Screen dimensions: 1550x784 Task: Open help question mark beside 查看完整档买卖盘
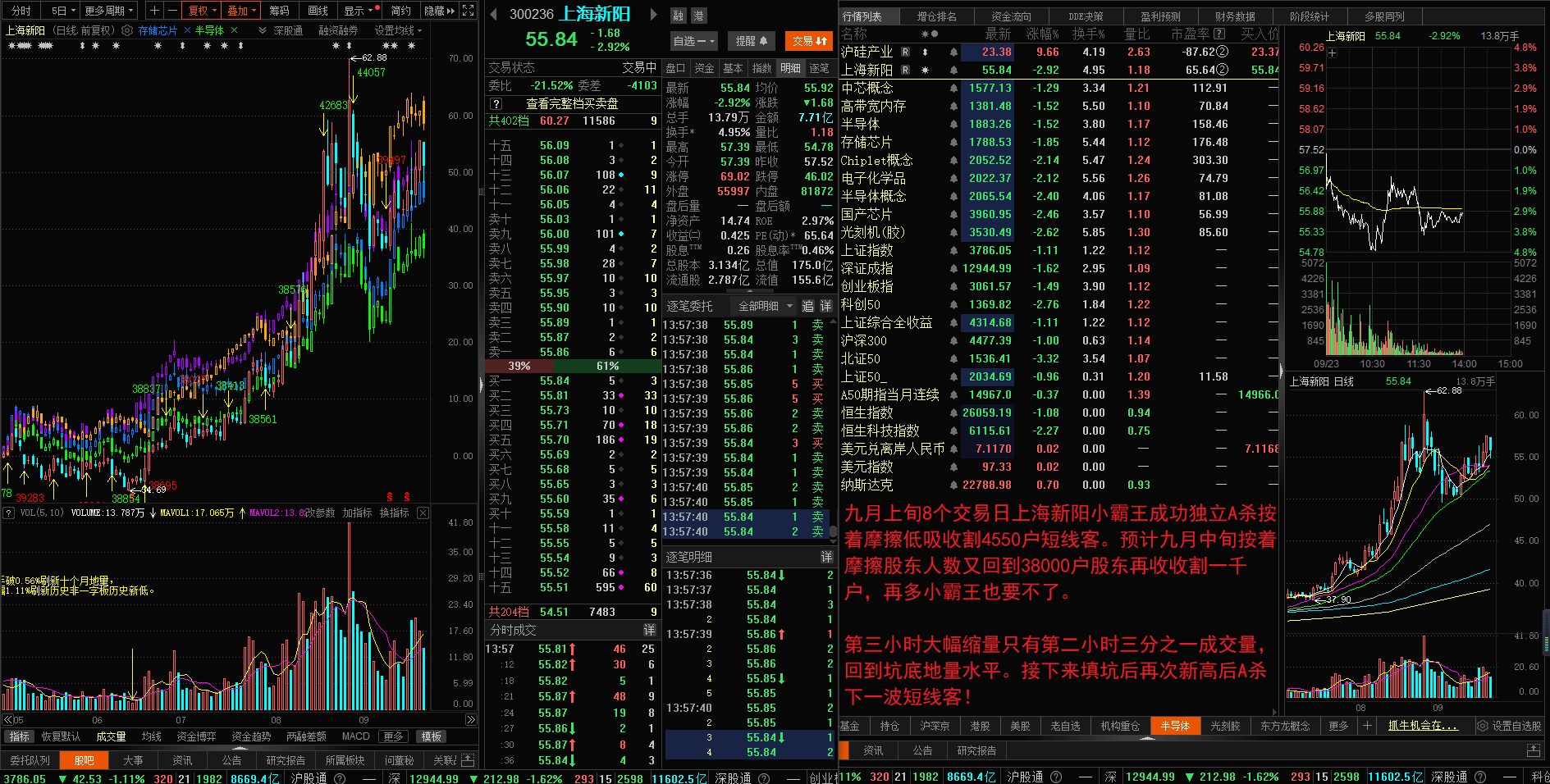click(x=496, y=104)
